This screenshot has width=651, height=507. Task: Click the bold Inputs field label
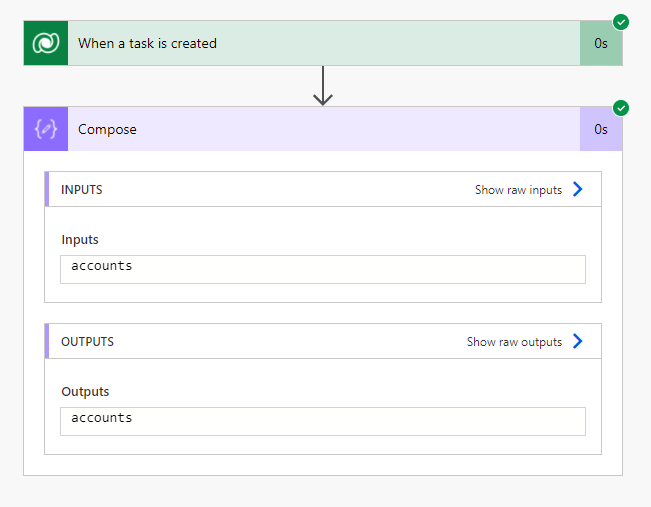point(80,240)
